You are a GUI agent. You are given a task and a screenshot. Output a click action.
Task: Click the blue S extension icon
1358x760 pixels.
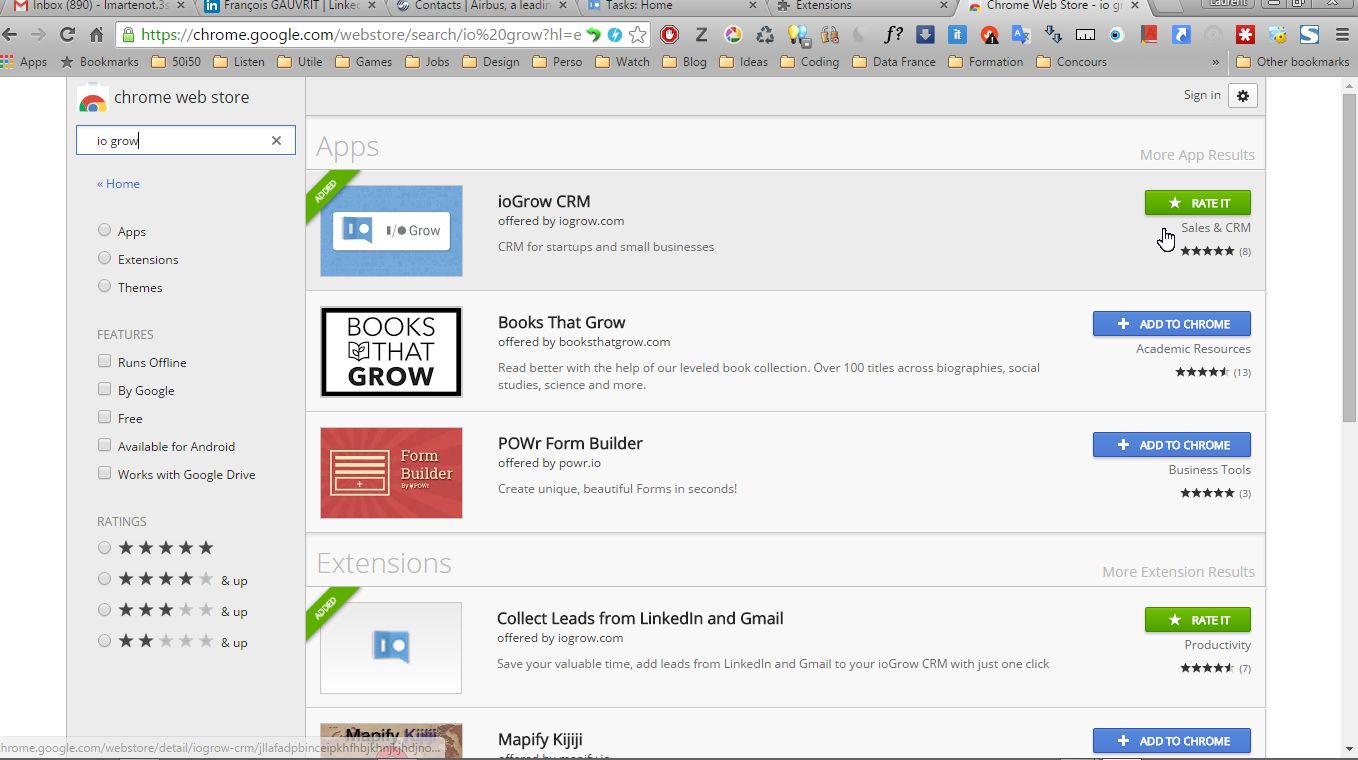pyautogui.click(x=1309, y=35)
